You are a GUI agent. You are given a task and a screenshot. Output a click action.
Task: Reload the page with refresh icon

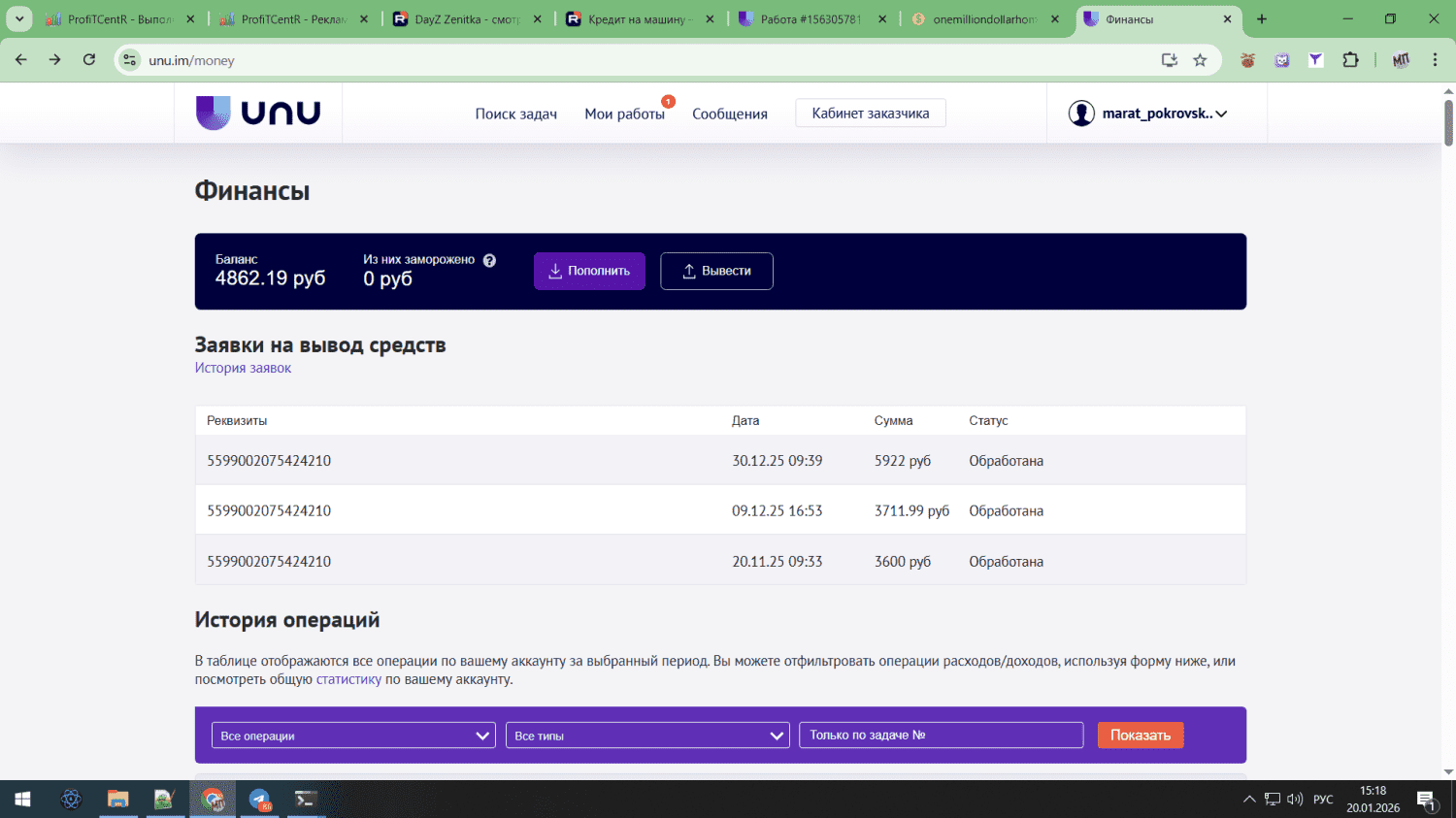pos(89,60)
